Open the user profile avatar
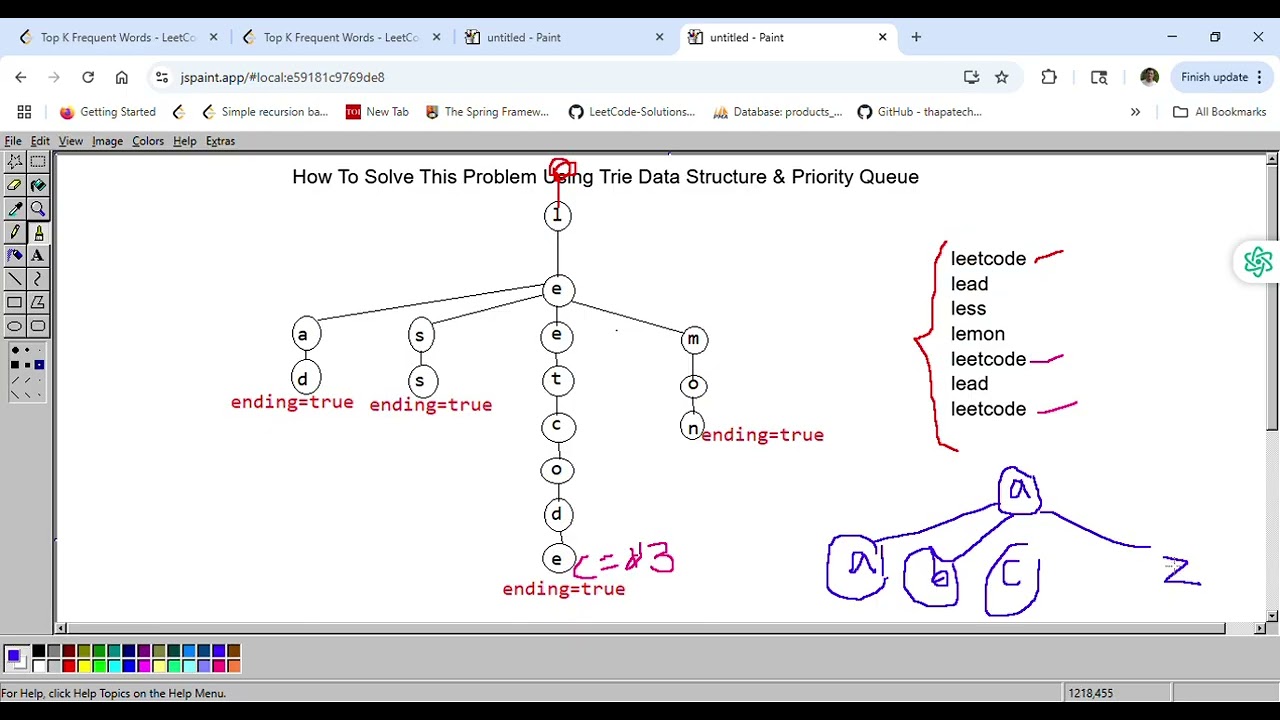Screen dimensions: 1280x720 click(1149, 77)
